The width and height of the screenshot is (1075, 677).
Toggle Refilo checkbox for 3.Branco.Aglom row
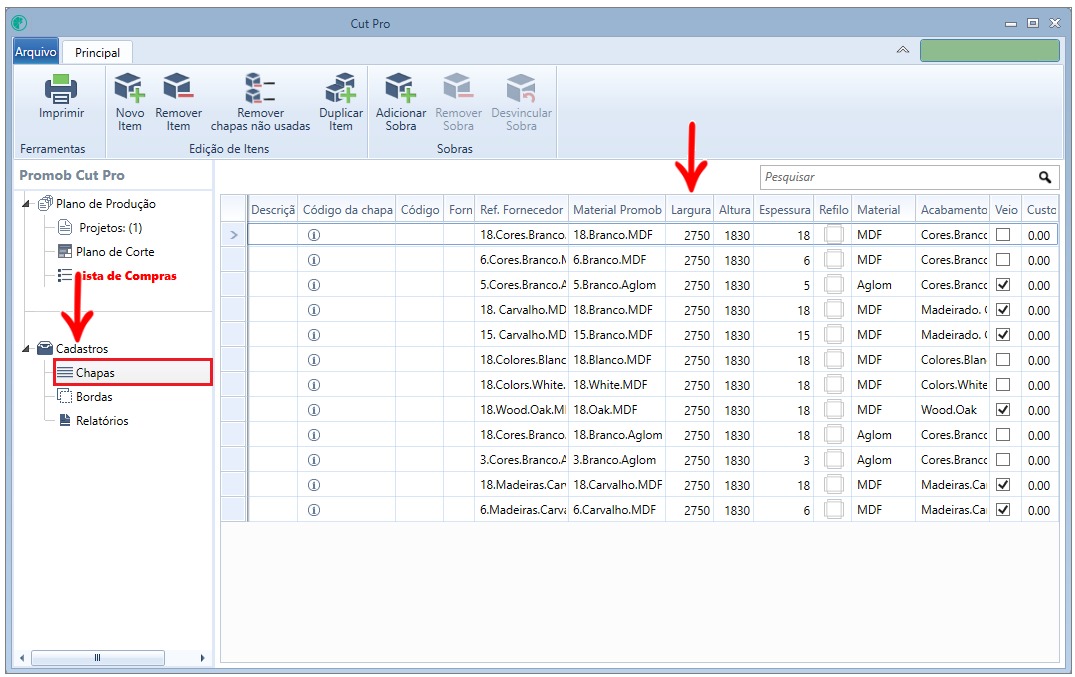tap(834, 460)
